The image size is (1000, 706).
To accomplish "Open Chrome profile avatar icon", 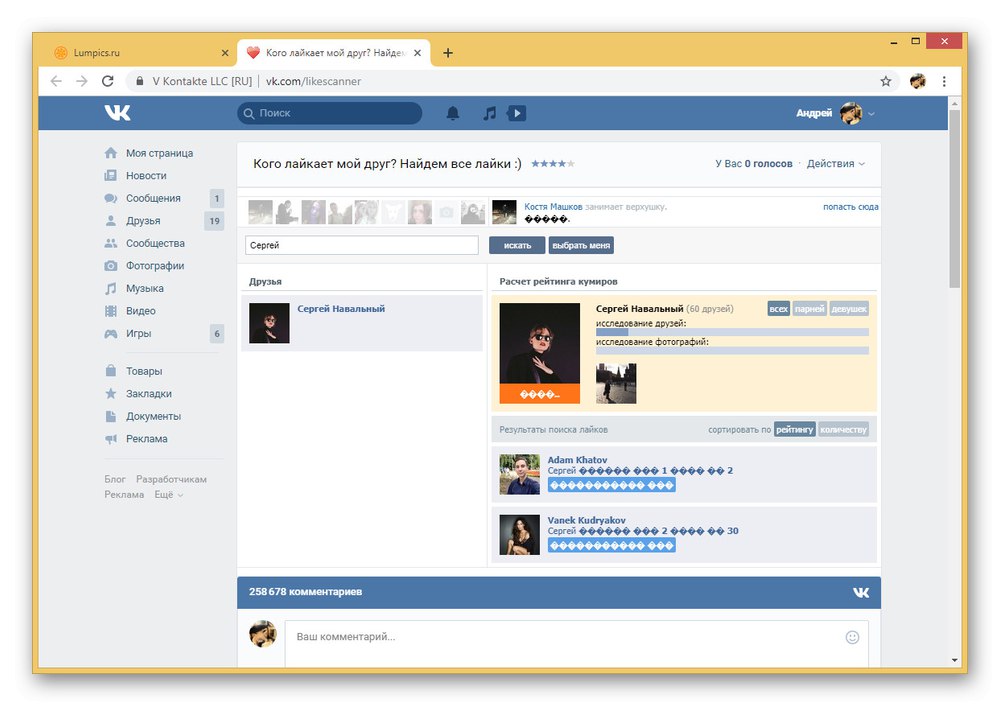I will 917,81.
